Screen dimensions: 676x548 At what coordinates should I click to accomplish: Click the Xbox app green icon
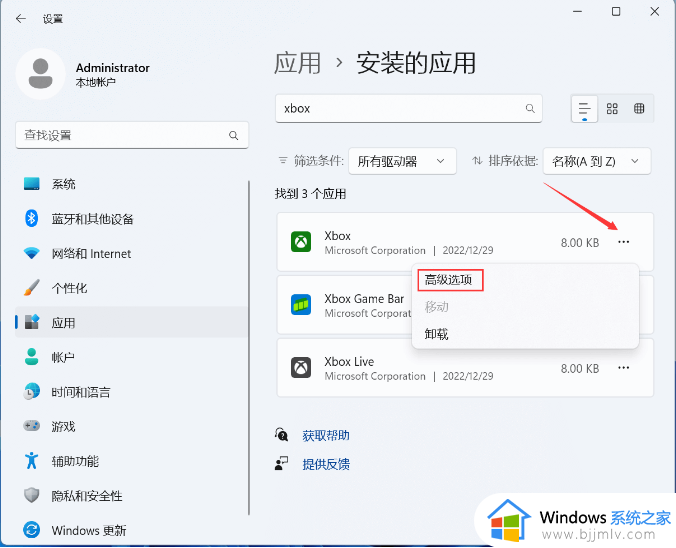[x=301, y=241]
